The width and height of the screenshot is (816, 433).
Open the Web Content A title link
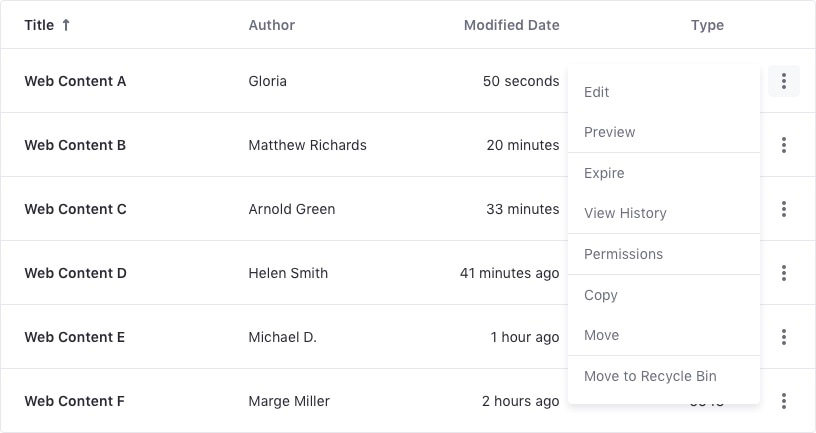pos(75,81)
